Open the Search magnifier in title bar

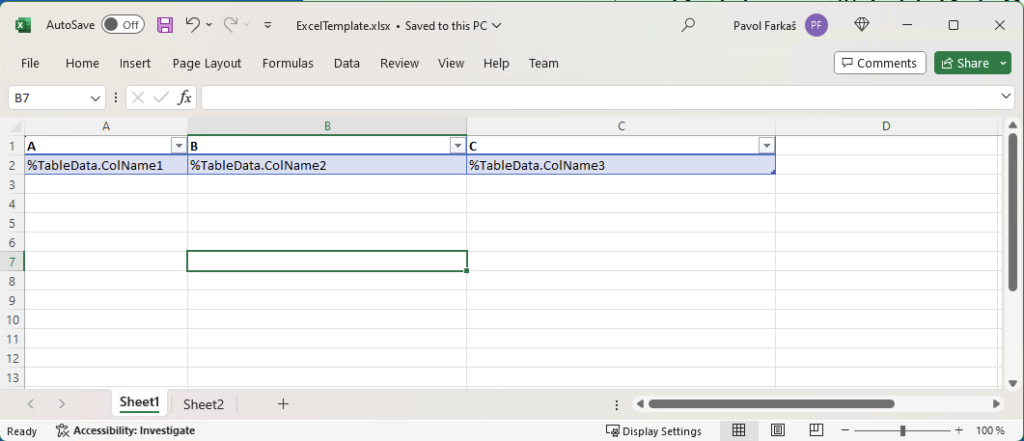[x=688, y=25]
